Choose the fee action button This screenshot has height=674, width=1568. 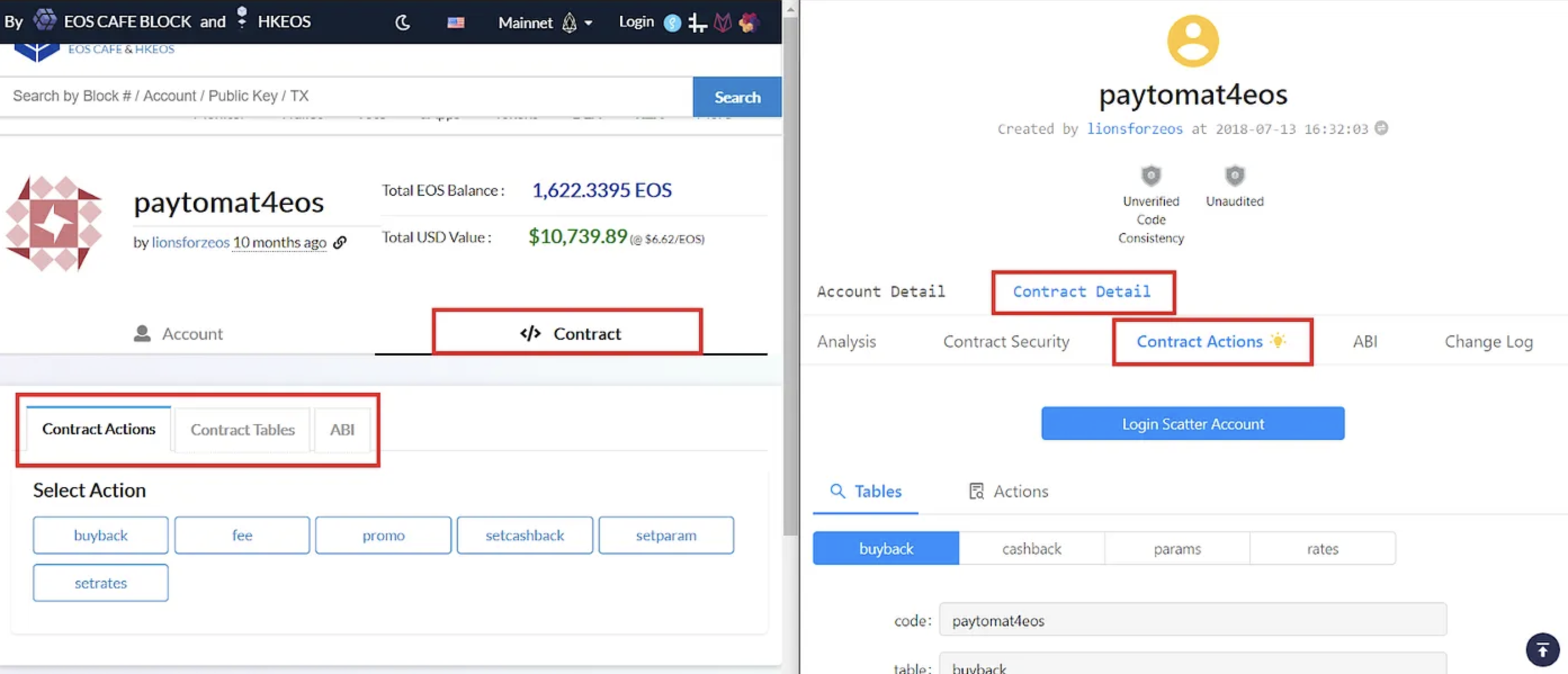pos(241,535)
